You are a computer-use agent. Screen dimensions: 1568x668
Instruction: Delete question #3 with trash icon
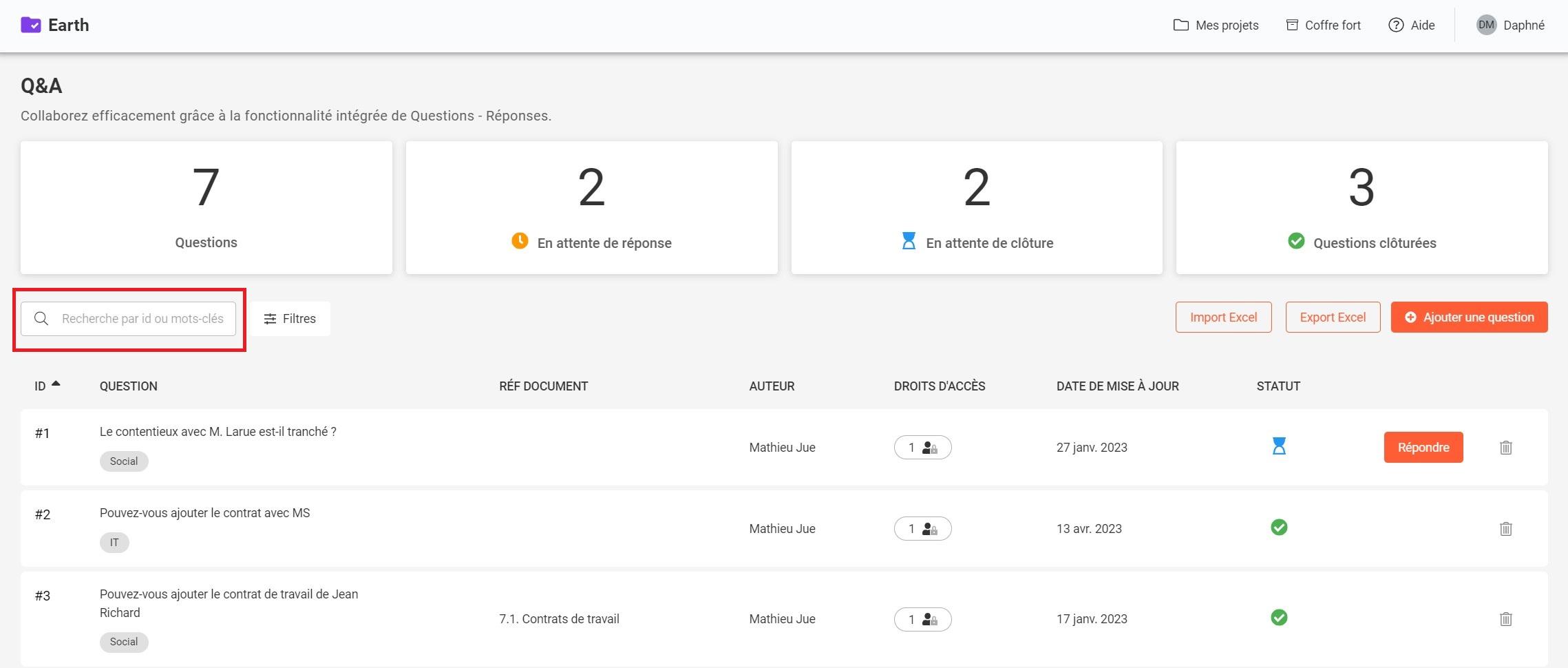tap(1506, 619)
